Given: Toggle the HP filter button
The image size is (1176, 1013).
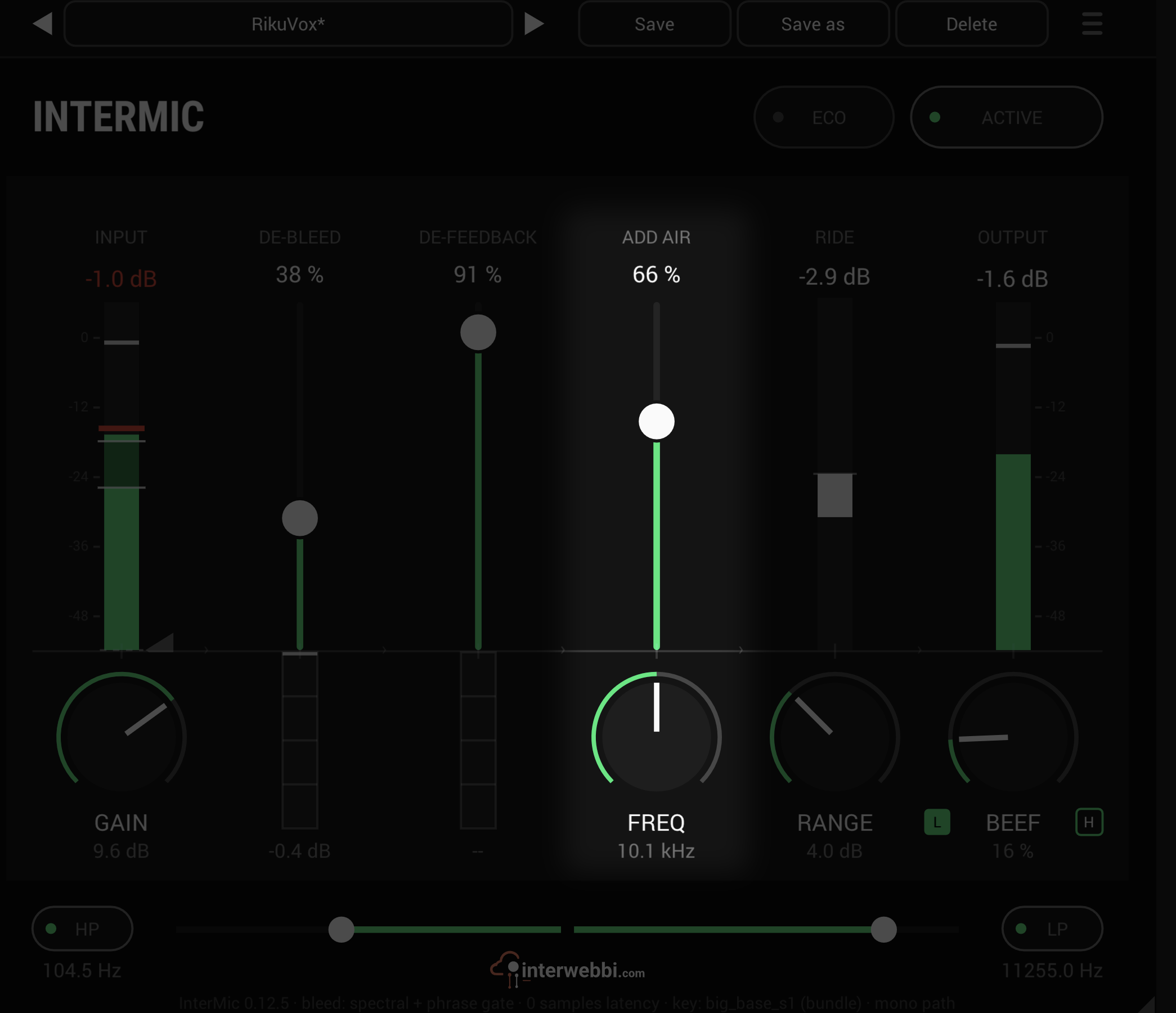Looking at the screenshot, I should [82, 929].
